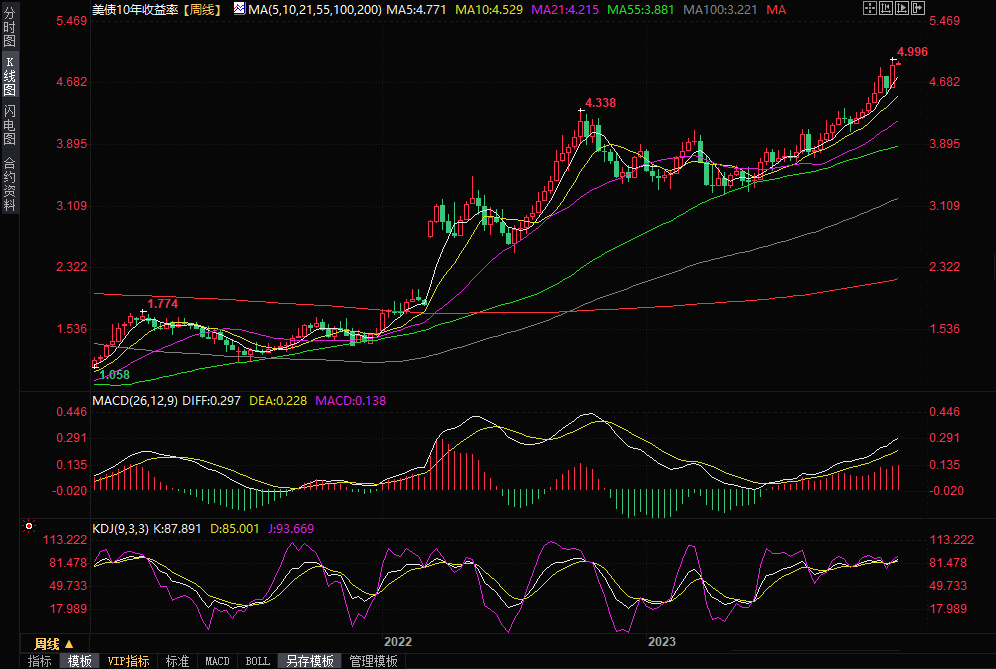This screenshot has width=996, height=669.
Task: Click 另存模板 to save template
Action: (x=309, y=661)
